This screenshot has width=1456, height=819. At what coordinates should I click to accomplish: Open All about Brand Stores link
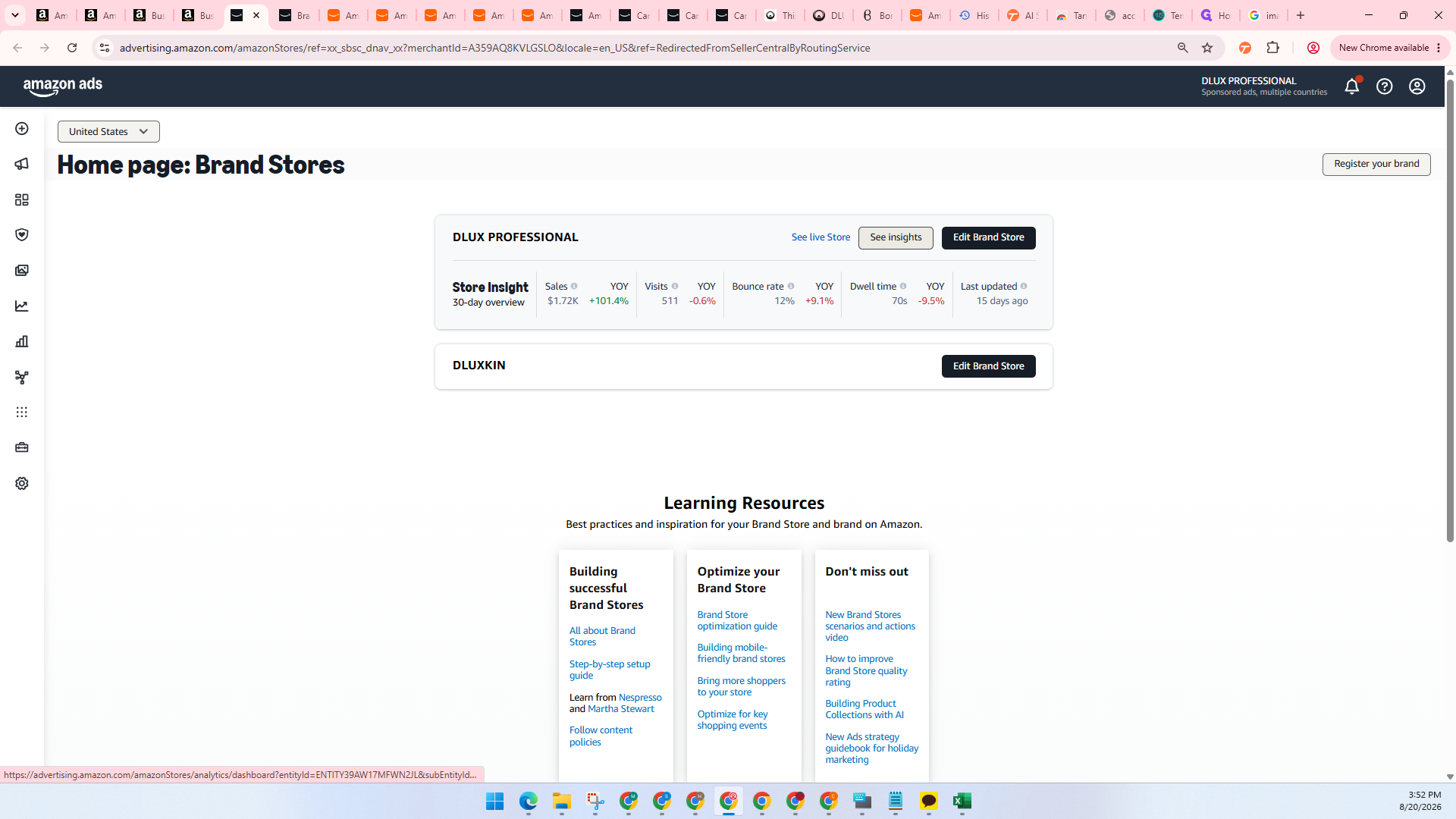(x=602, y=636)
